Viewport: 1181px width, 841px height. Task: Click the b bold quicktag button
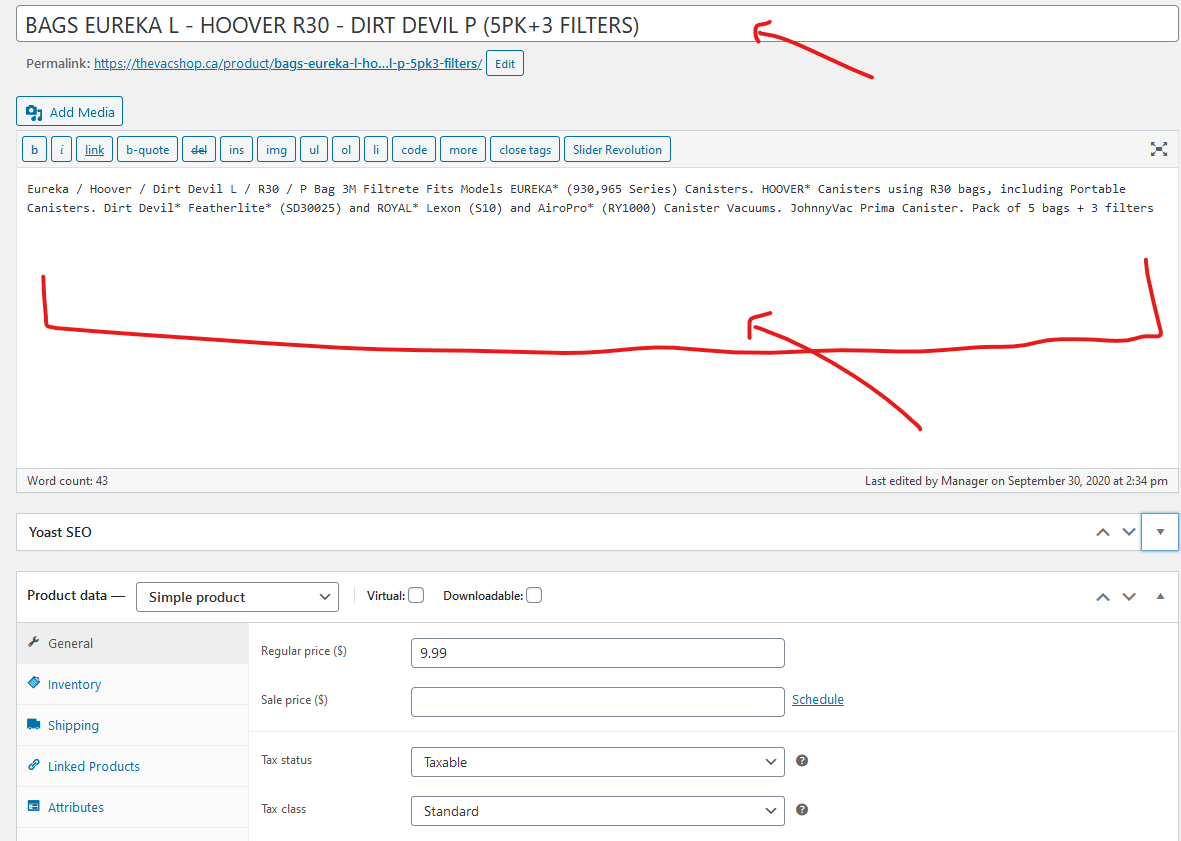tap(34, 149)
